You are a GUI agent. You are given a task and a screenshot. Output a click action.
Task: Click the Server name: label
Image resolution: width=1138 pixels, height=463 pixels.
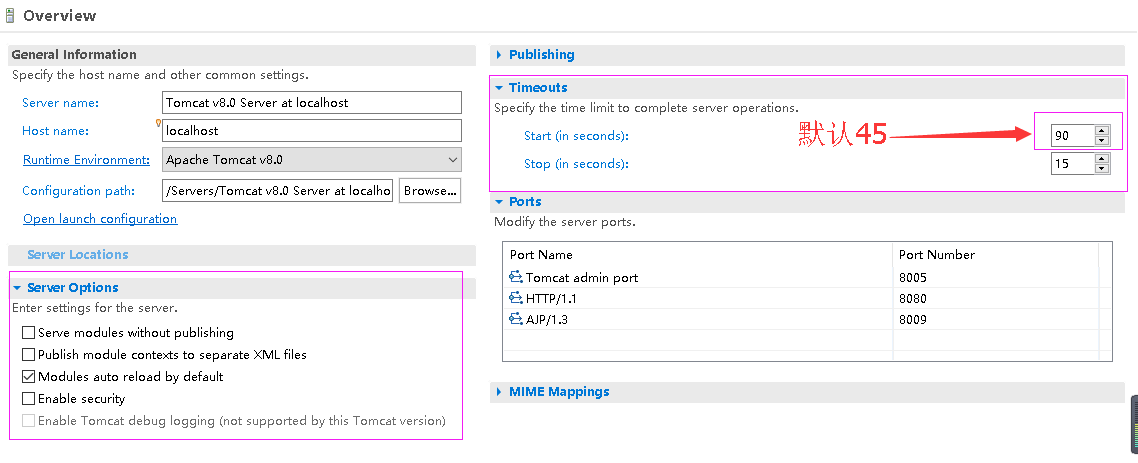point(60,103)
